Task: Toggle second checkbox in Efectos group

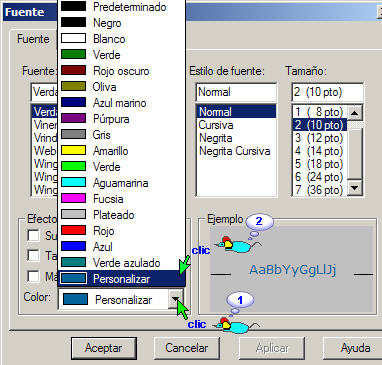Action: click(33, 256)
